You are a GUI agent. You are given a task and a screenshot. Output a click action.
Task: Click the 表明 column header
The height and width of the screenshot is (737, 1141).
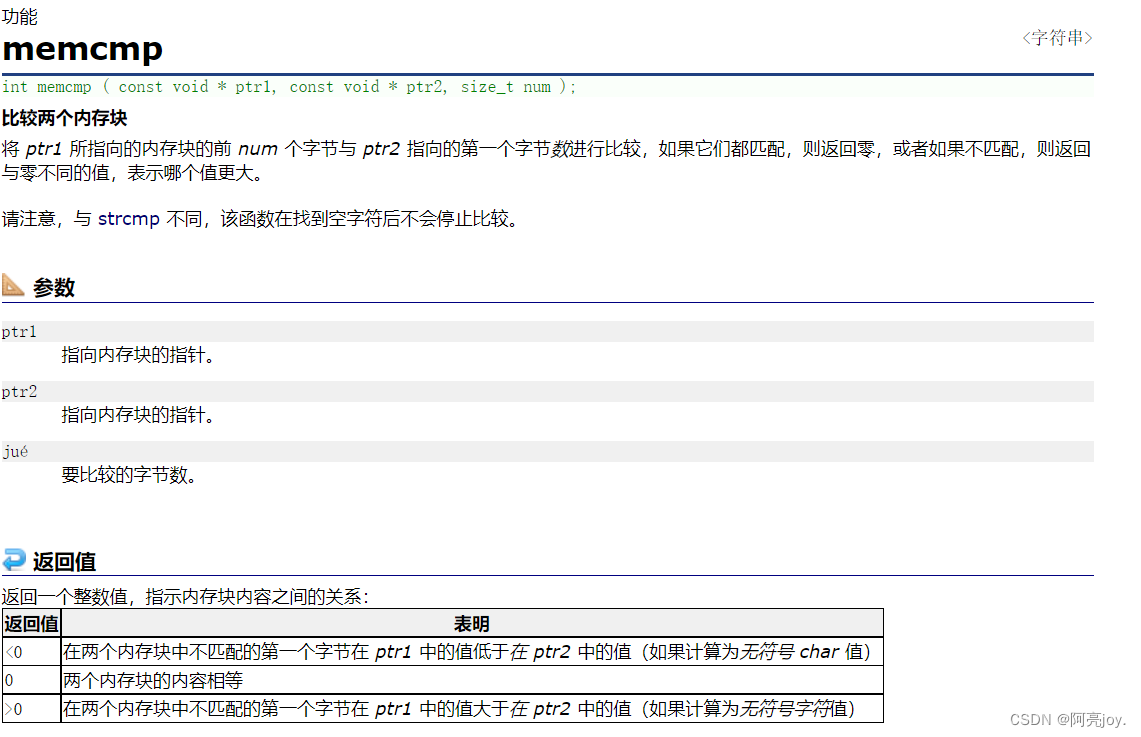click(471, 623)
